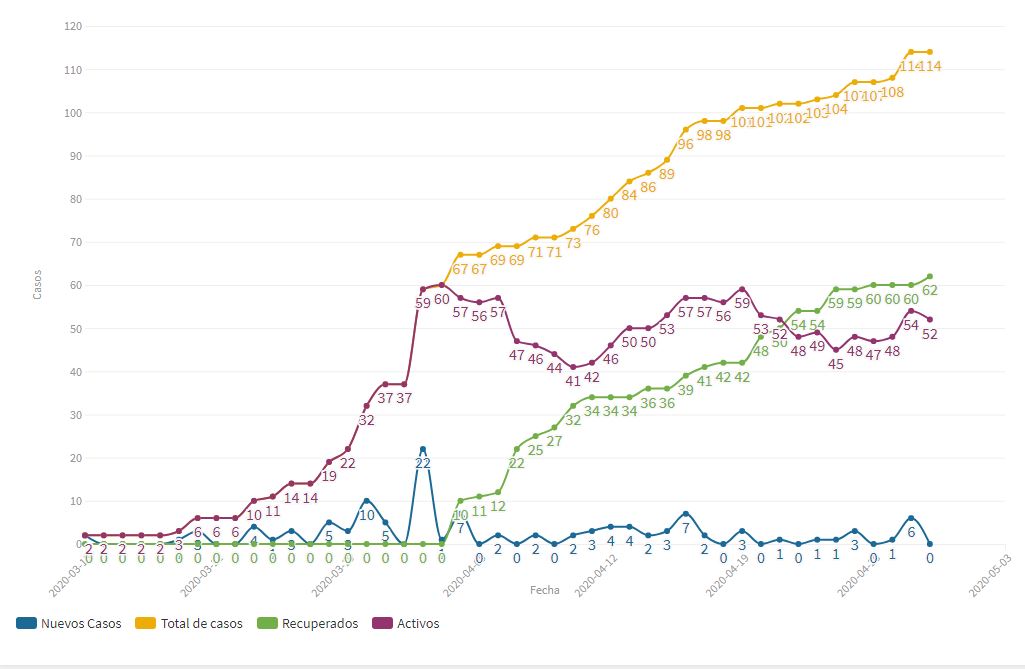Image resolution: width=1025 pixels, height=669 pixels.
Task: Select the Recuperados point valued 62
Action: (930, 276)
